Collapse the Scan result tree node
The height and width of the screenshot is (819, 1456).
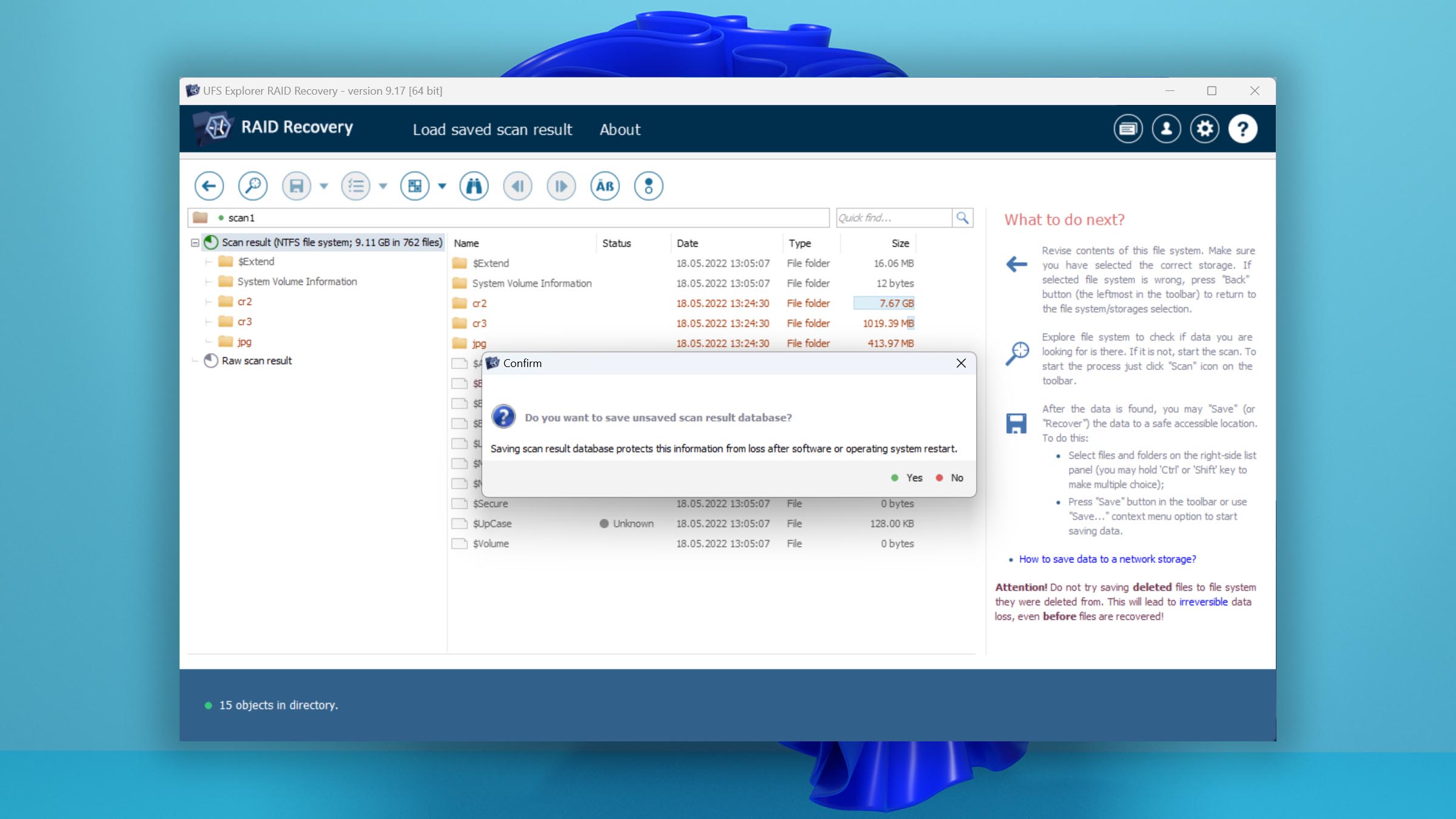(x=195, y=243)
